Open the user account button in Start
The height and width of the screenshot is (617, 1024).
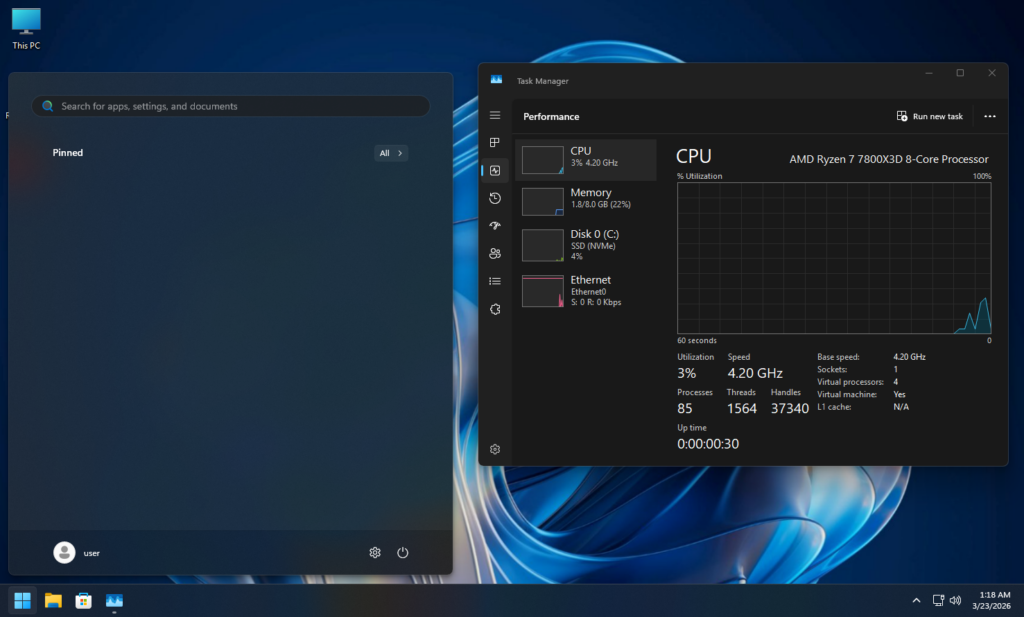[x=78, y=553]
